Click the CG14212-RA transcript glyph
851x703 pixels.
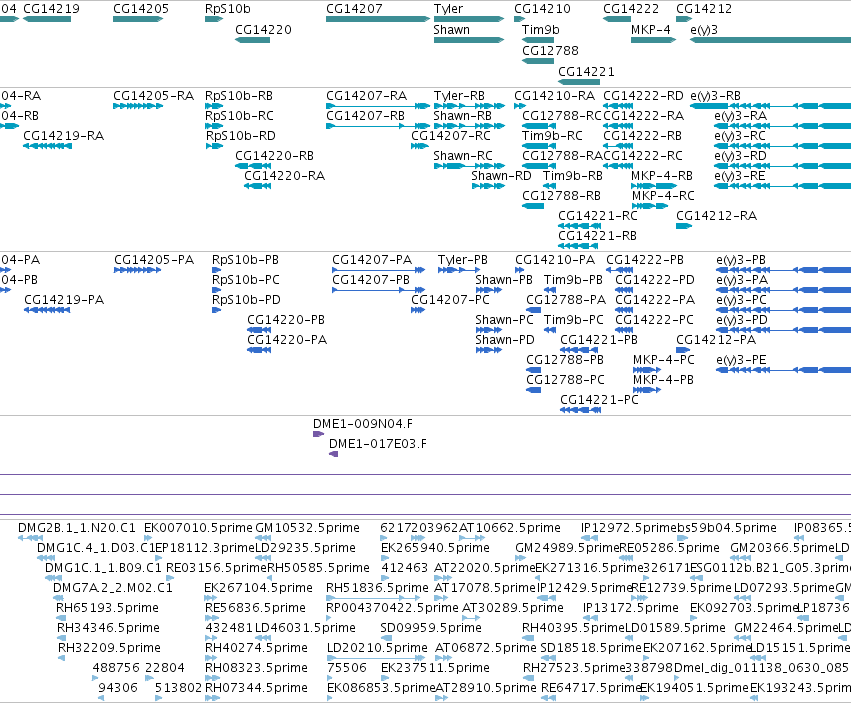coord(684,226)
